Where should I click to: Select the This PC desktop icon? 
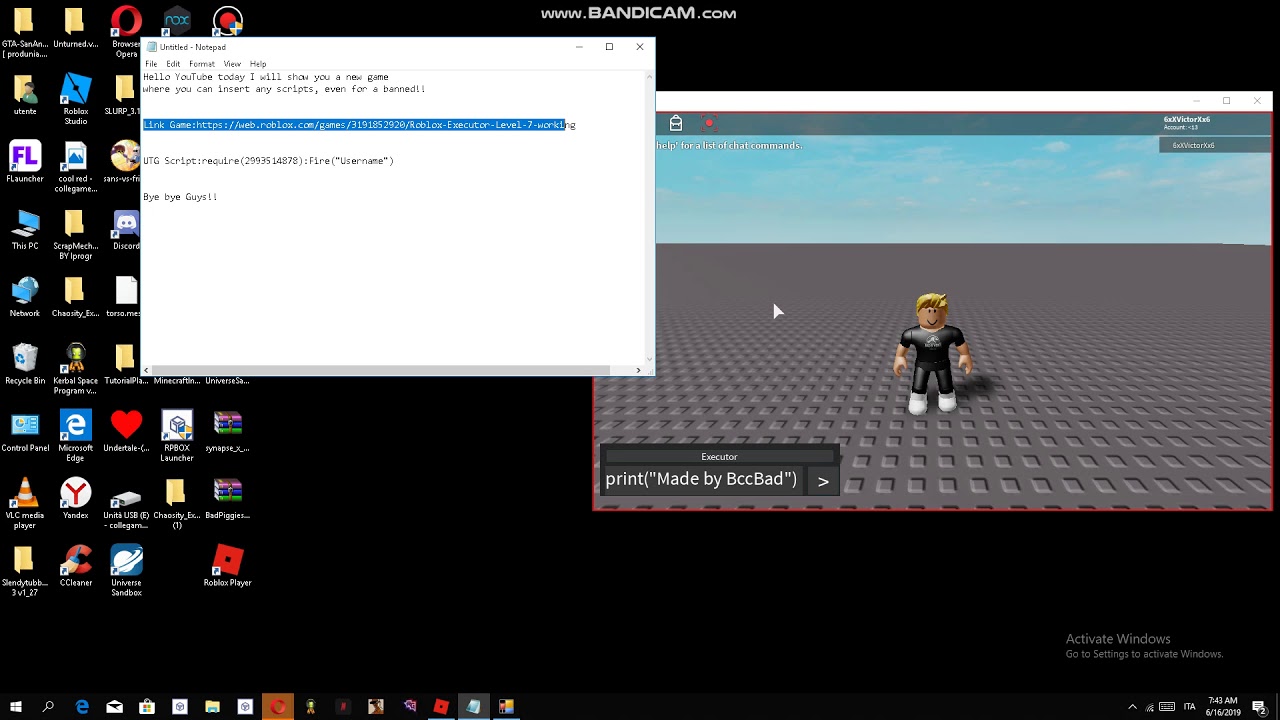pos(24,230)
